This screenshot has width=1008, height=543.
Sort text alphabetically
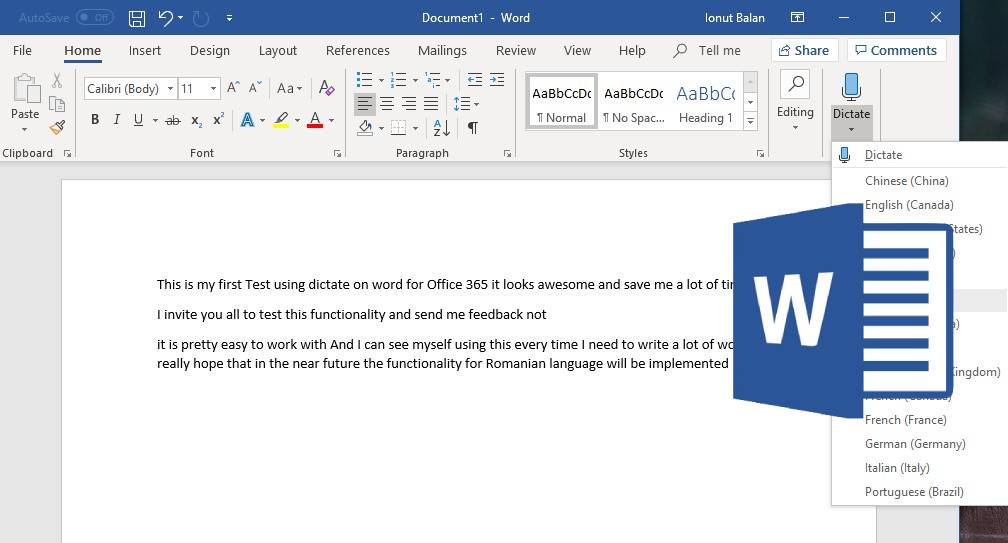click(442, 128)
